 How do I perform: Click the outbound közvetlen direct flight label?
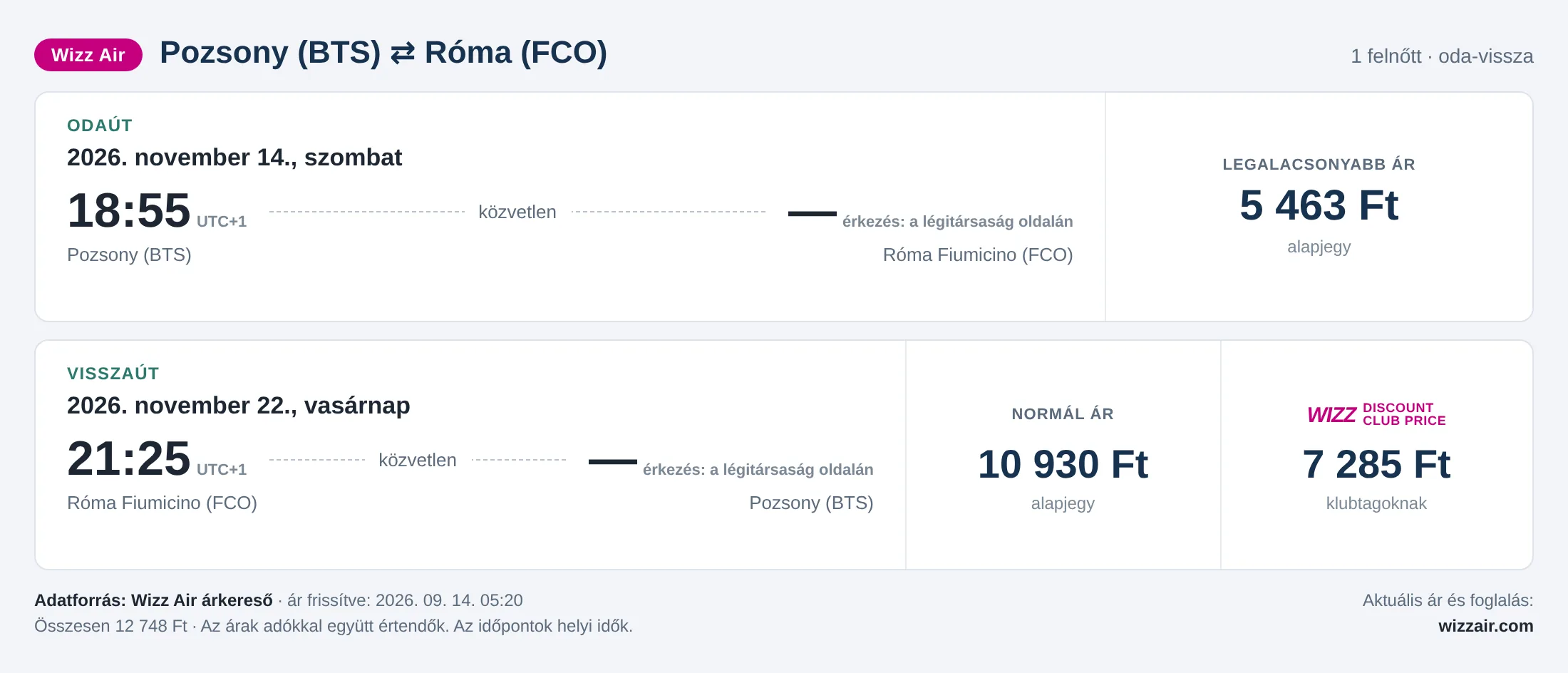tap(517, 212)
